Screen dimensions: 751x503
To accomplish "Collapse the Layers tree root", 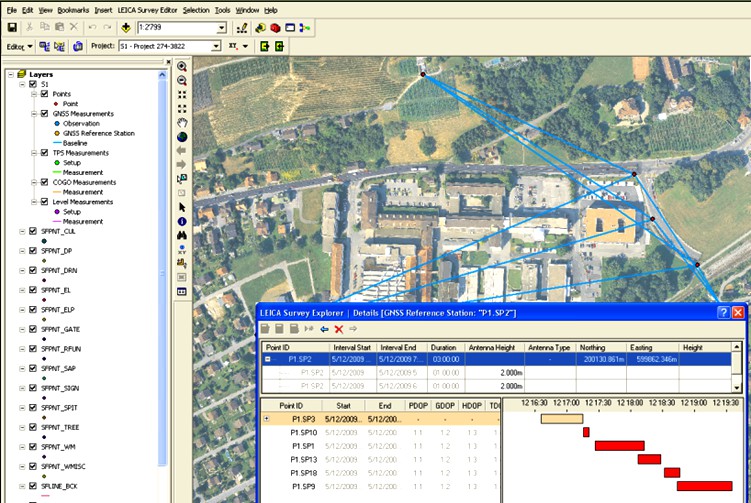I will 11,74.
